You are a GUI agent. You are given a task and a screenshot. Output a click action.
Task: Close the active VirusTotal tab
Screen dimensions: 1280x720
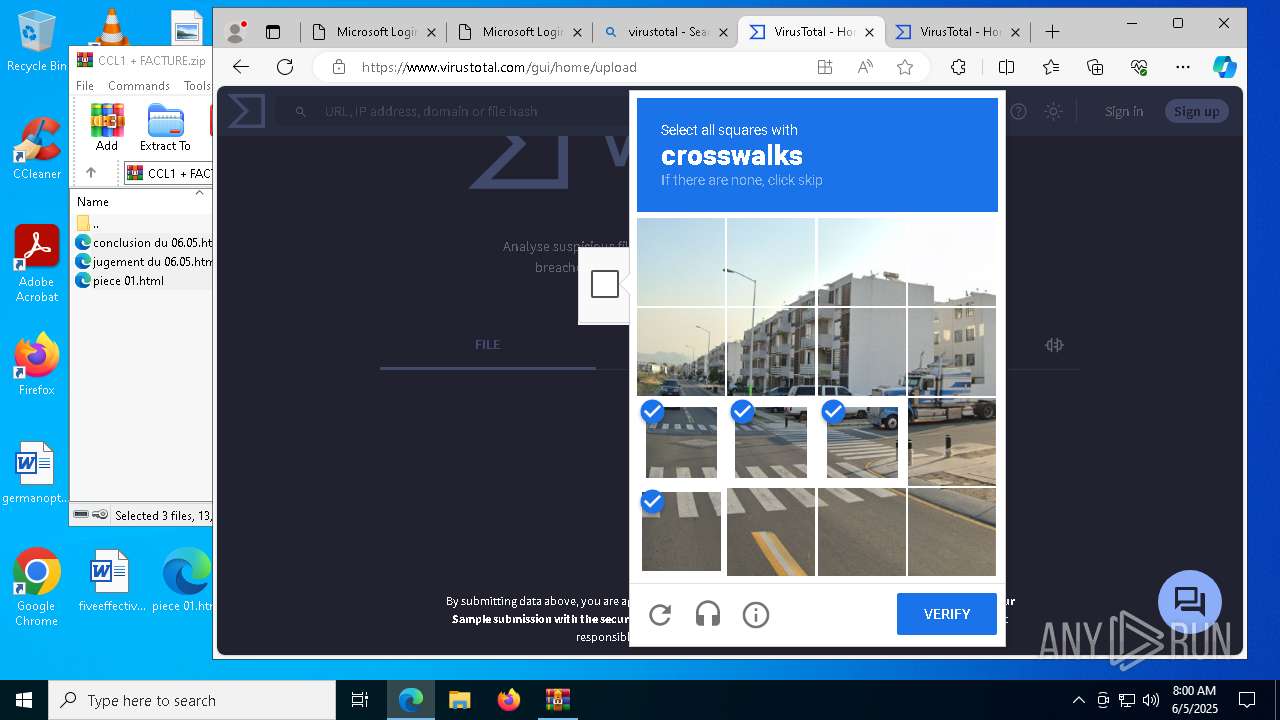pos(869,32)
